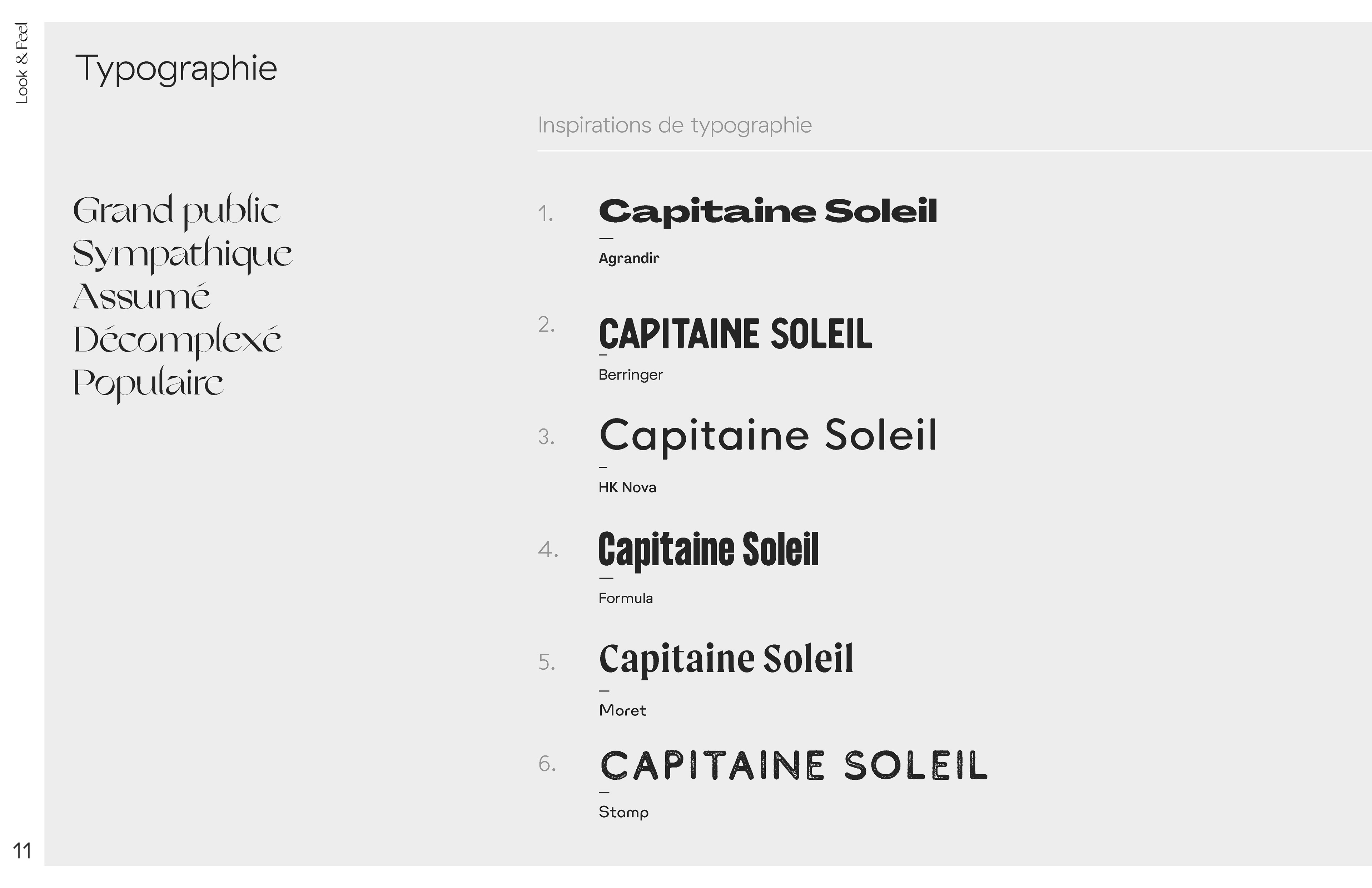Select the Stamp textured Capitaine Soleil sample
This screenshot has height=888, width=1372.
793,766
